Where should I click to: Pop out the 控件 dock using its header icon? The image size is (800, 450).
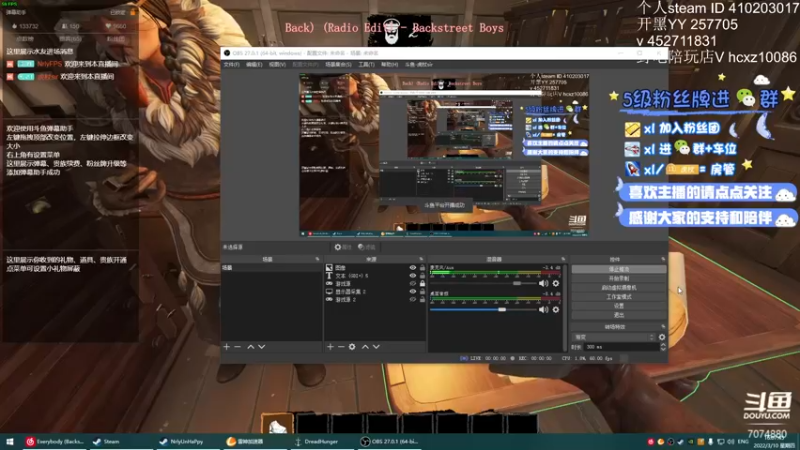coord(663,259)
